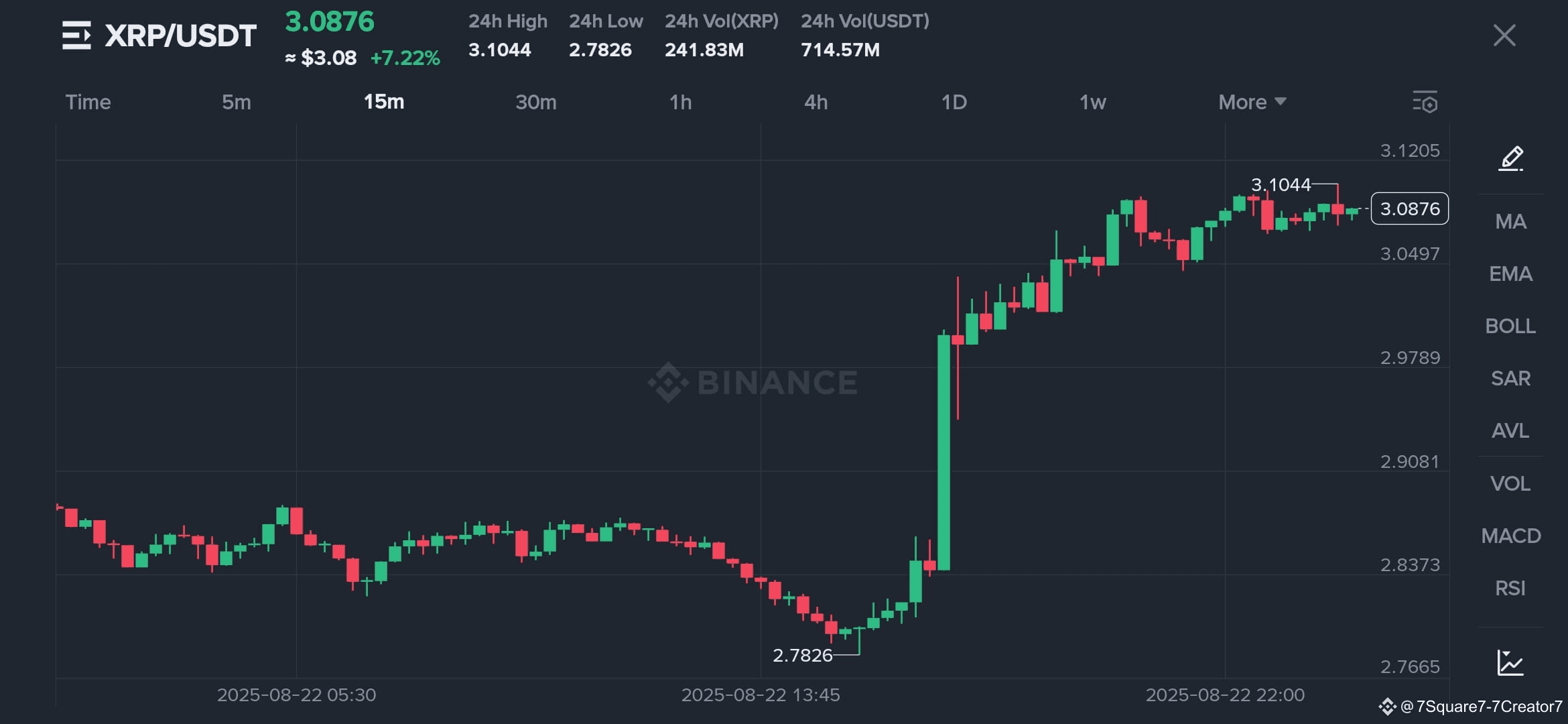This screenshot has height=724, width=1568.
Task: Close the chart with the X icon
Action: (x=1504, y=36)
